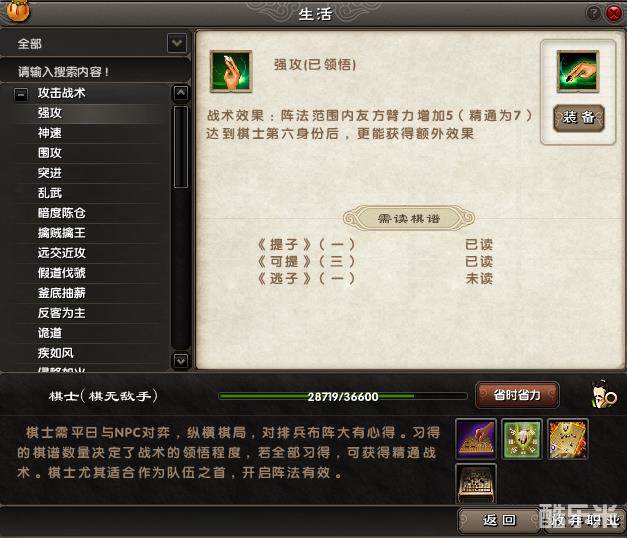Viewport: 627px width, 538px height.
Task: Click the 装备 button
Action: coord(578,118)
